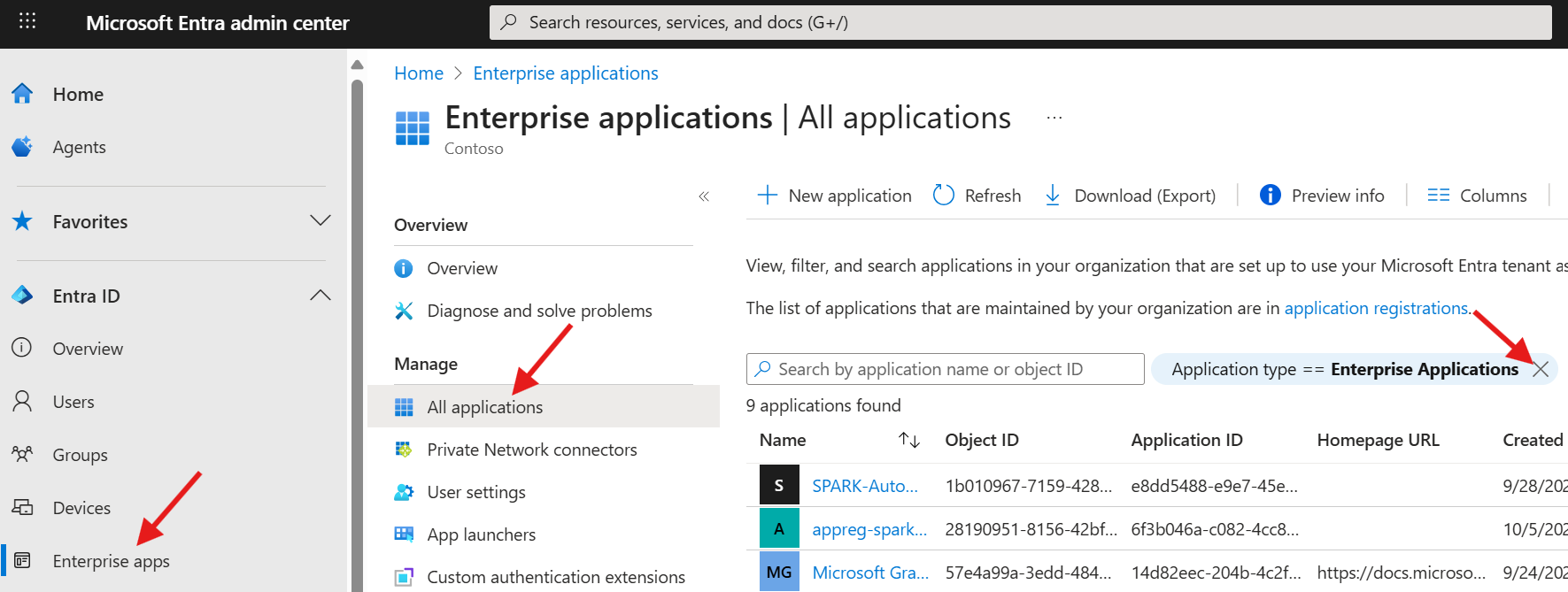Select Private Network connectors menu item
Screen dimensions: 1568x592
pos(531,450)
